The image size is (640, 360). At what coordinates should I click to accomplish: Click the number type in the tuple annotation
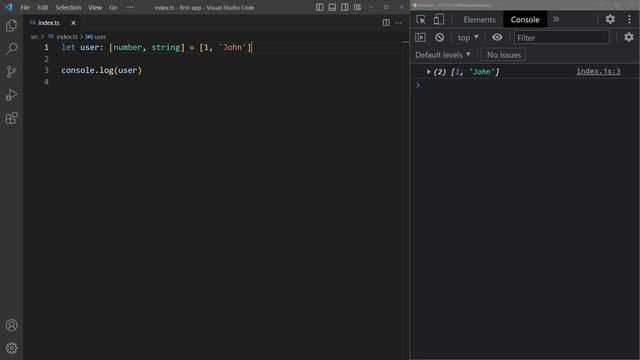[x=127, y=47]
